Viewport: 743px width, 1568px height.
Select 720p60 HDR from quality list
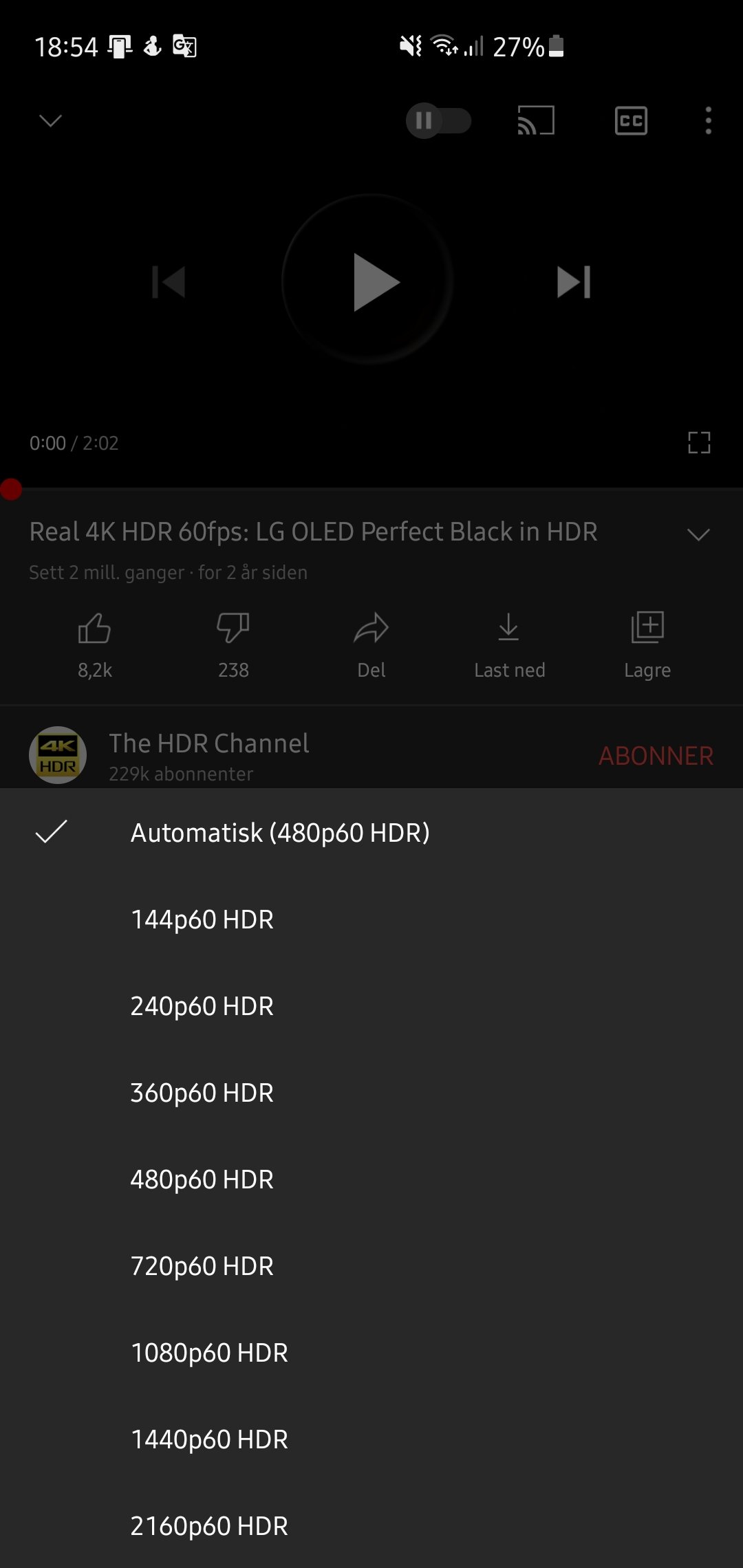tap(371, 1265)
